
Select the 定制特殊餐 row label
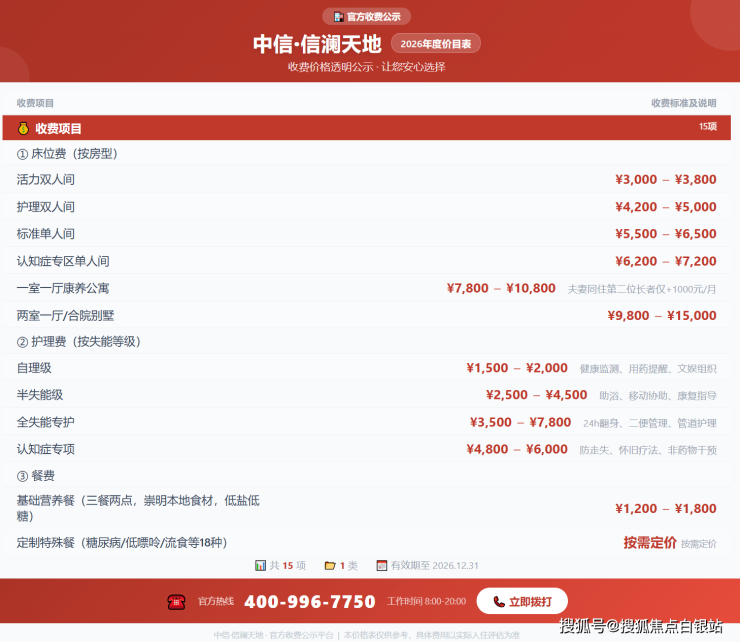click(x=122, y=543)
